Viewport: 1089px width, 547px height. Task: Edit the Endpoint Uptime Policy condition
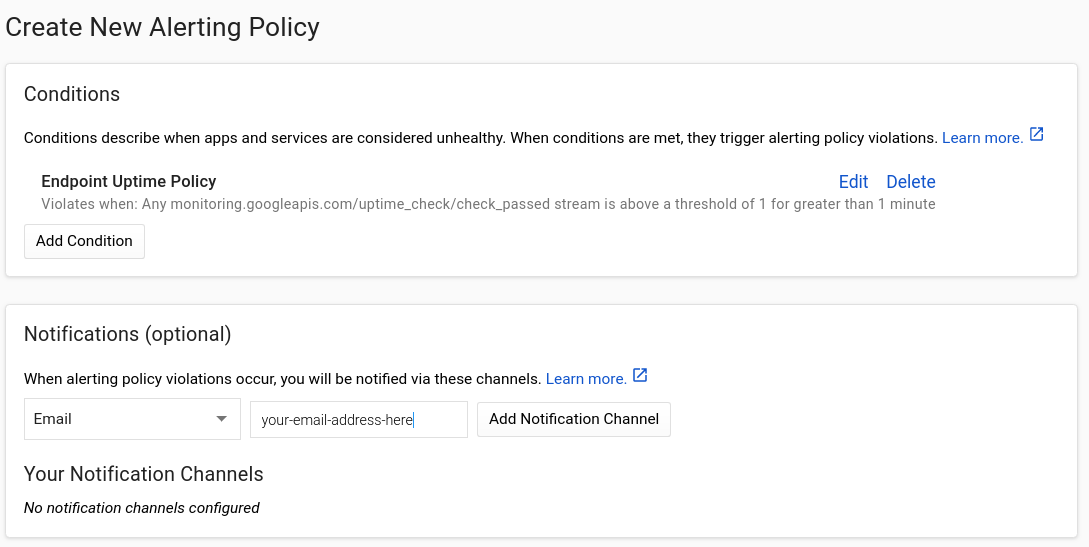(x=853, y=182)
